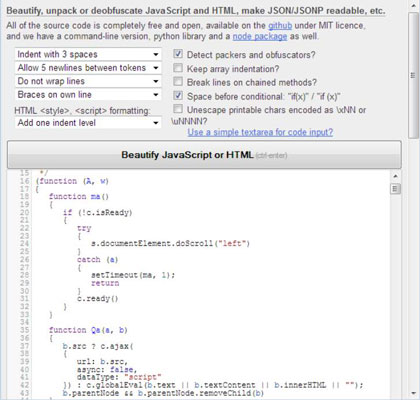Click the Beautify JavaScript or HTML button

coord(204,155)
